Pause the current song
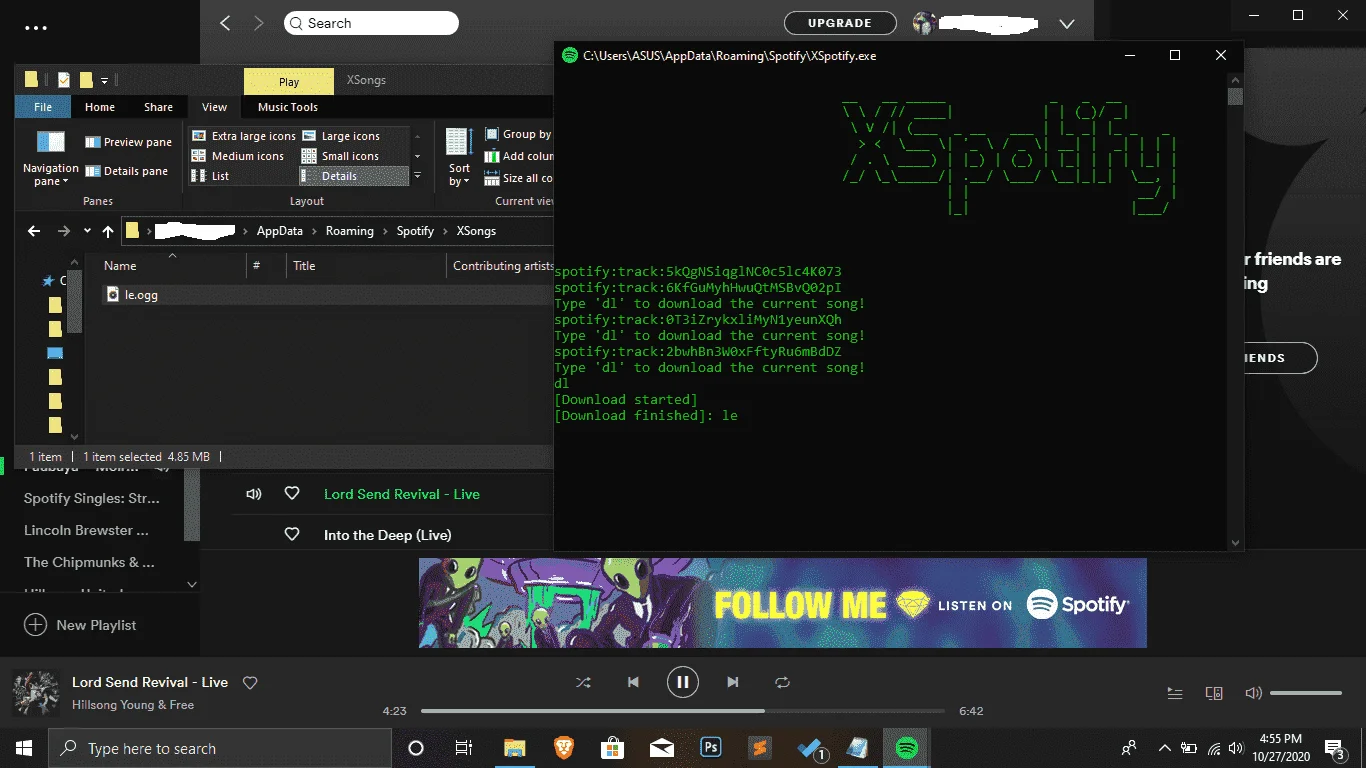 coord(682,682)
